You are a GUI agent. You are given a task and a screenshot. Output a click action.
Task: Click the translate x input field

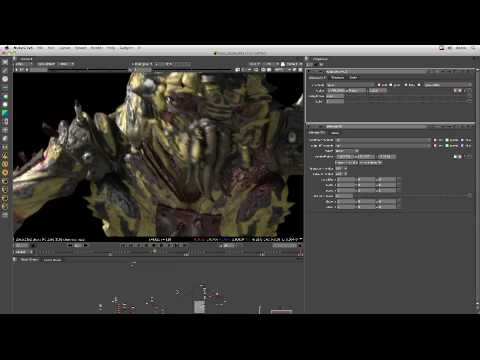click(x=346, y=180)
